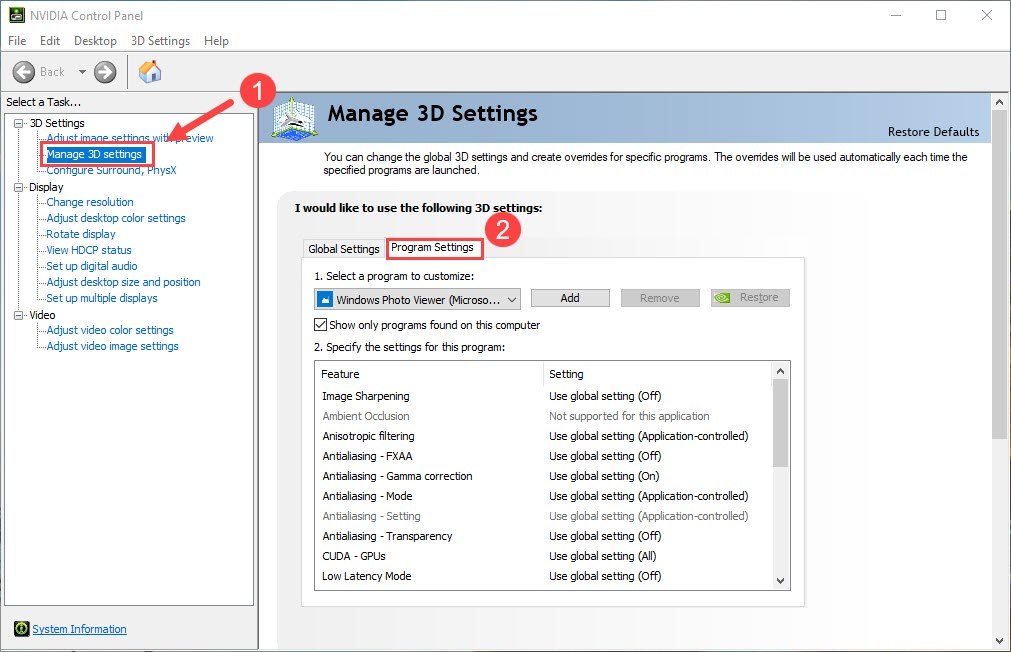Select Antialiasing - Gamma correction row

coord(544,476)
